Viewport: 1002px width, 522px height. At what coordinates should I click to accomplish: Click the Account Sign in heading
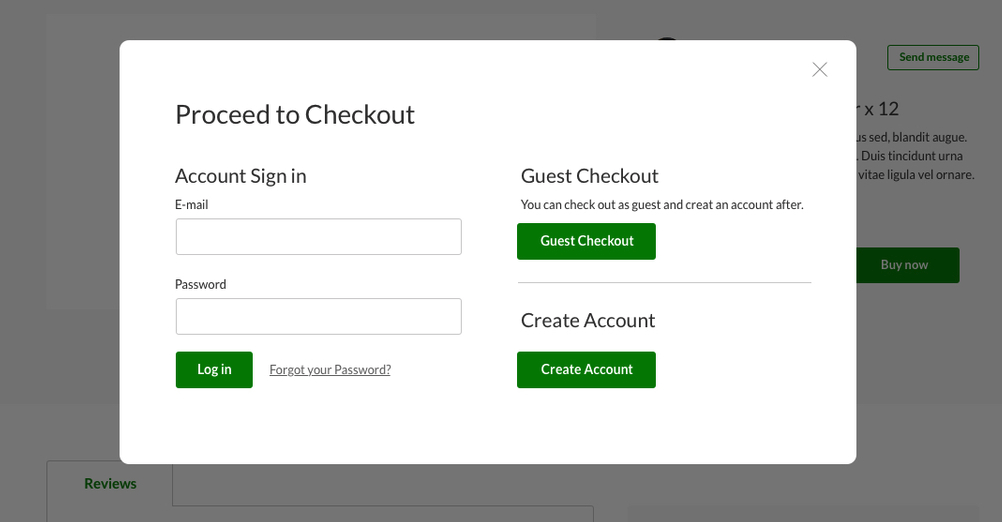pos(241,176)
